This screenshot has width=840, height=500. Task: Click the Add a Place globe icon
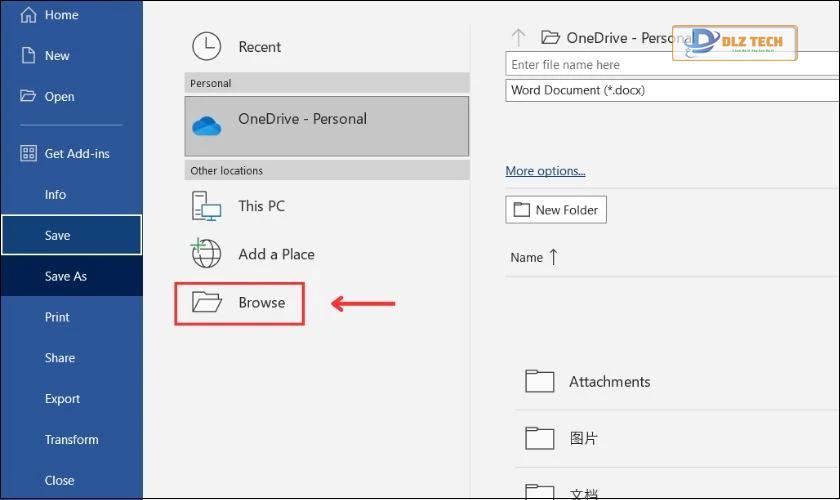point(206,253)
